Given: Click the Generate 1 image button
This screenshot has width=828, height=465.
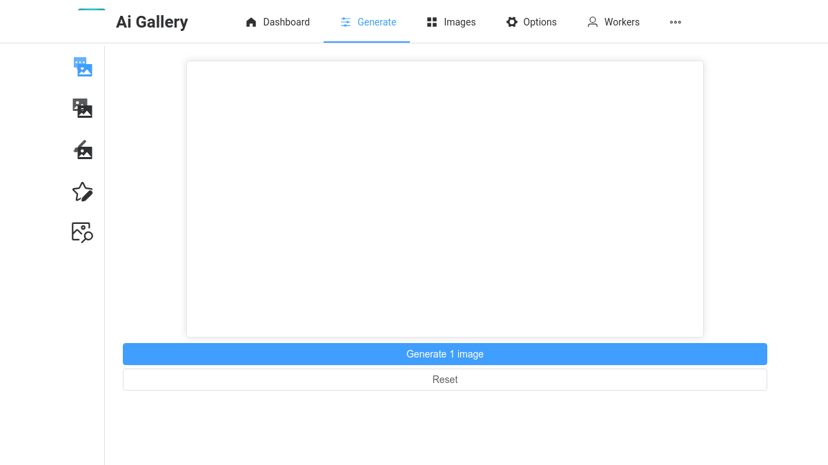Looking at the screenshot, I should tap(445, 354).
